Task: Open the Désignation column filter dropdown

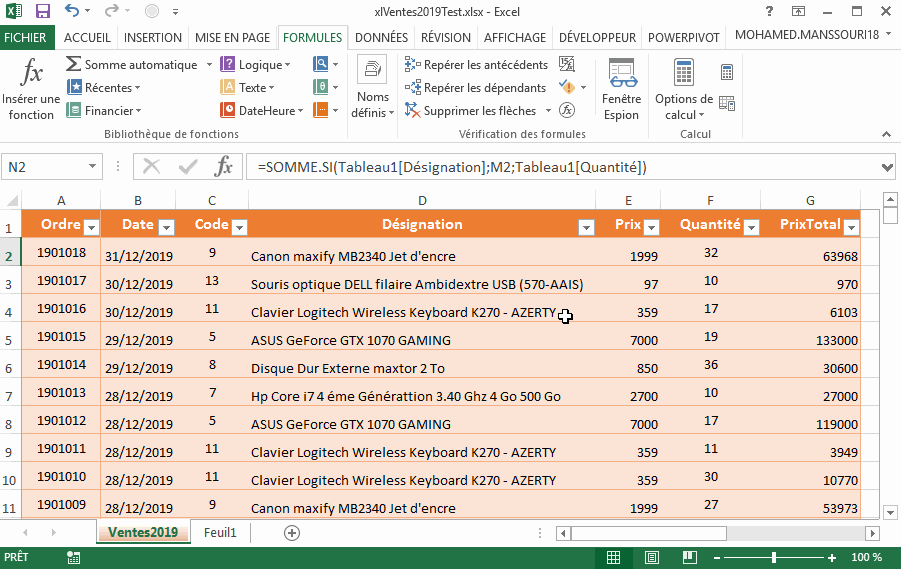Action: [x=586, y=228]
